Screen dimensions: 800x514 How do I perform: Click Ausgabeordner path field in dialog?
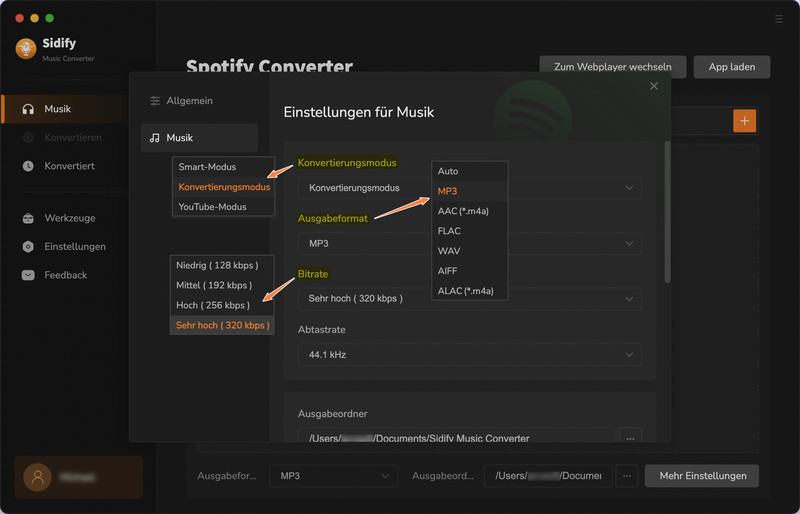(x=457, y=435)
